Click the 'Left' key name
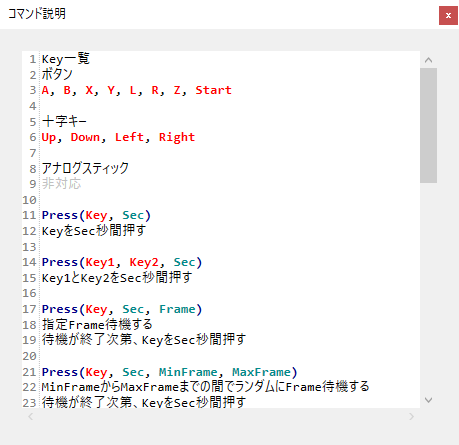Viewport: 459px width, 445px height. coord(129,137)
